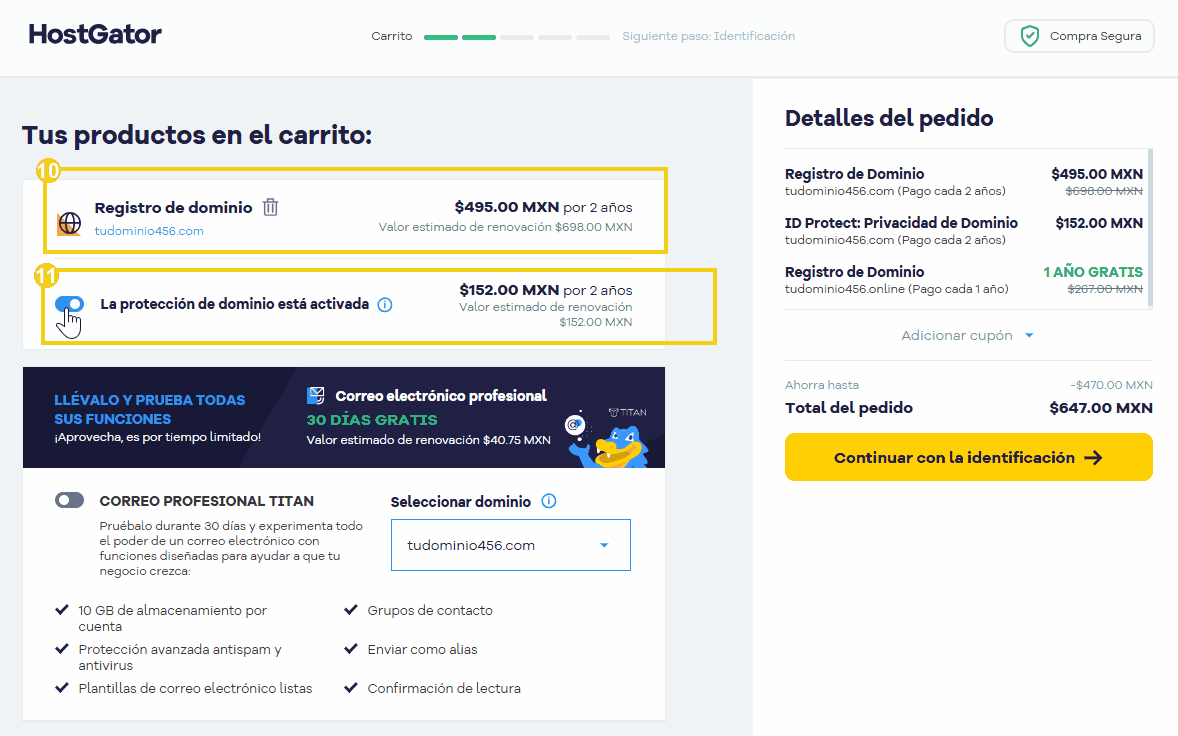Click the Carrito step label
Image resolution: width=1178 pixels, height=736 pixels.
[391, 36]
